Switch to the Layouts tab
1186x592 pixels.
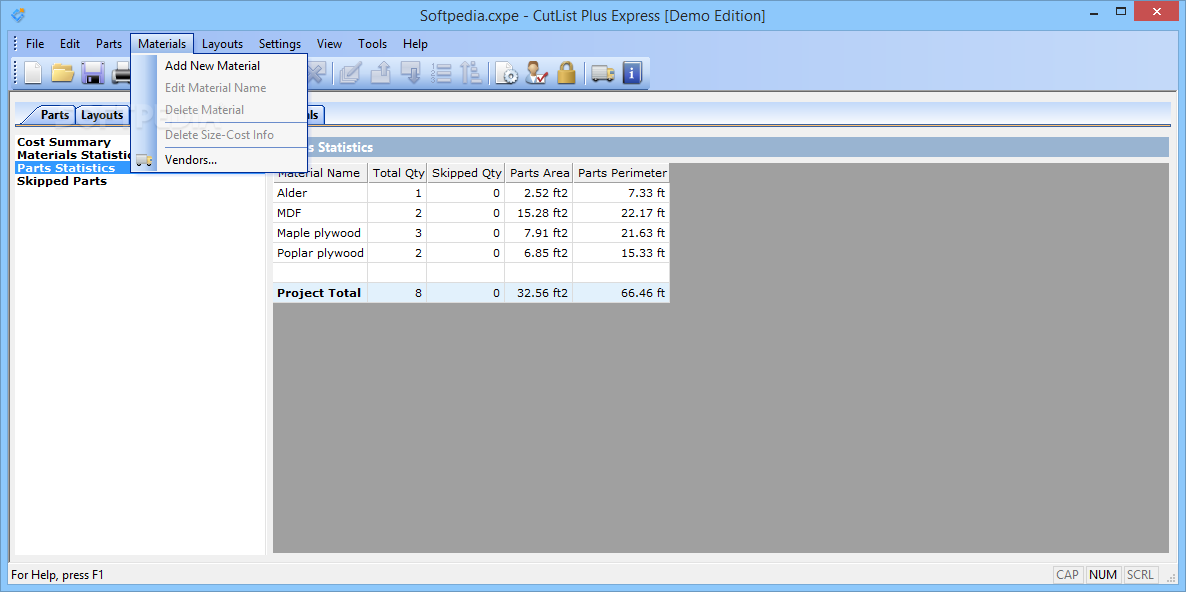(x=102, y=115)
